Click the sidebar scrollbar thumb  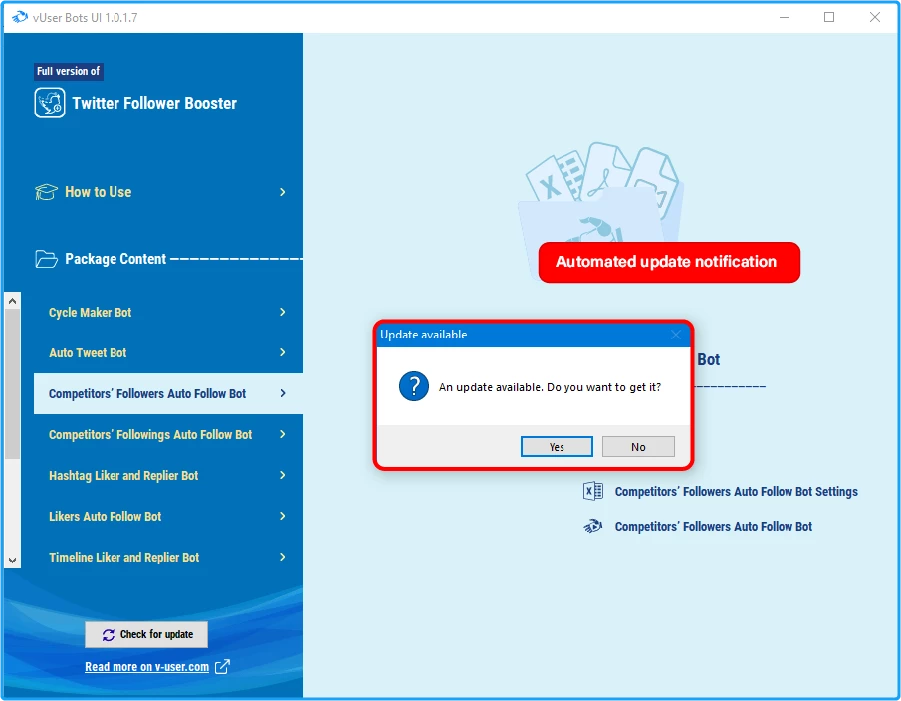[13, 384]
